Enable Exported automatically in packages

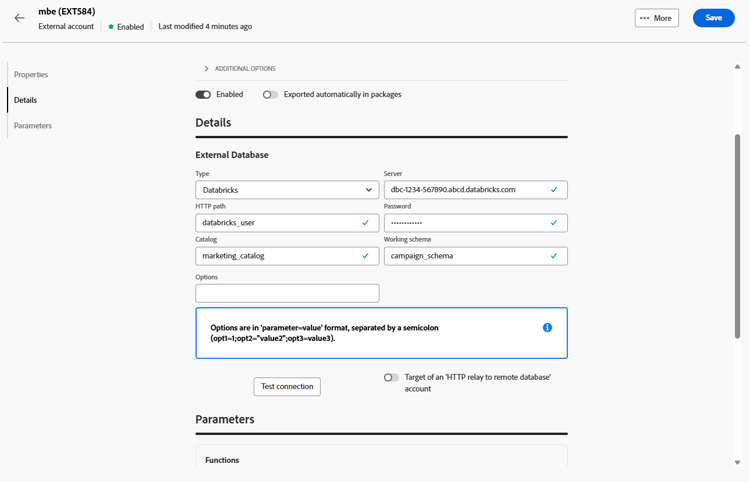point(270,95)
